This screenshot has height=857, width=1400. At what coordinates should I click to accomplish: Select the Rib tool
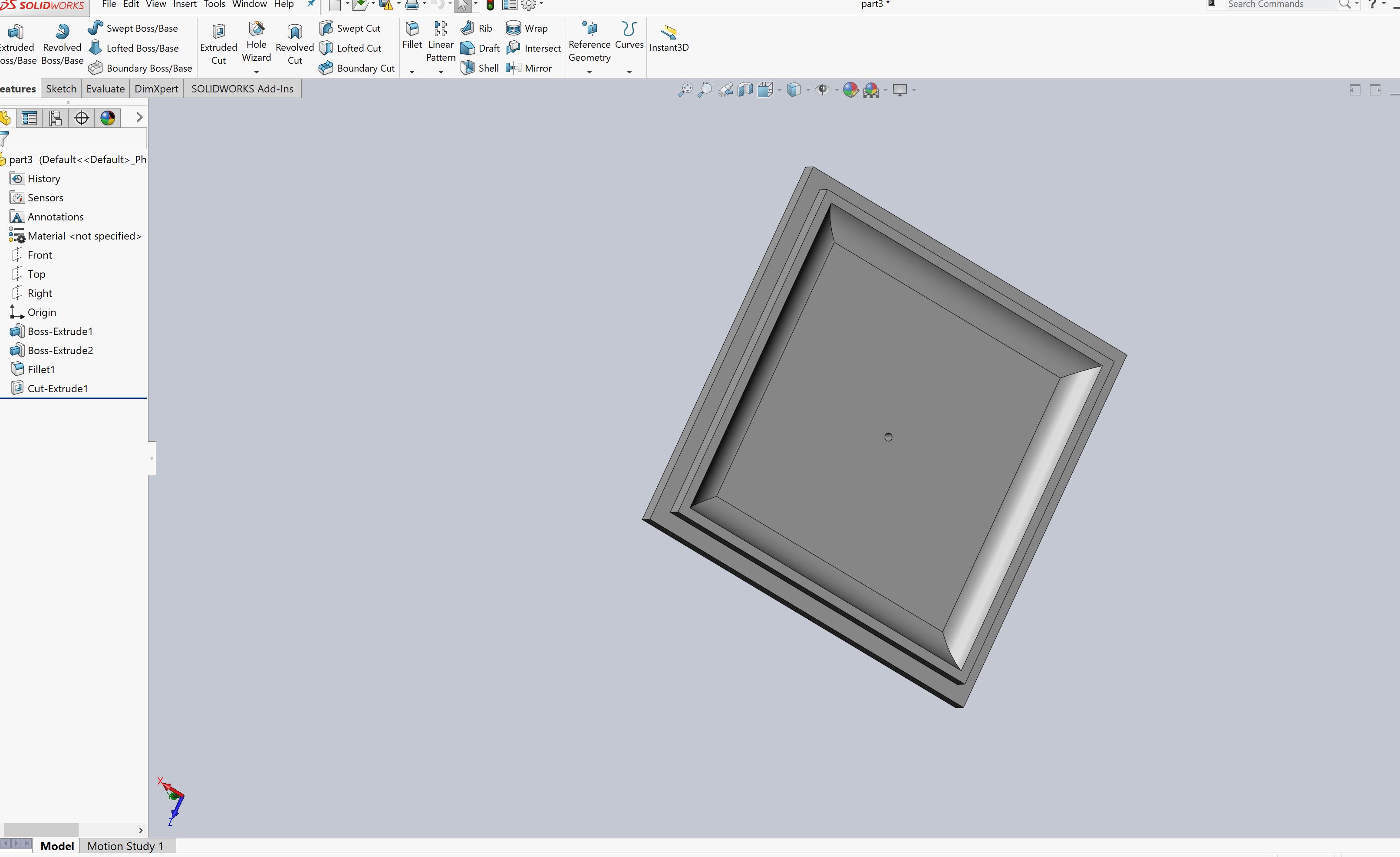(476, 28)
